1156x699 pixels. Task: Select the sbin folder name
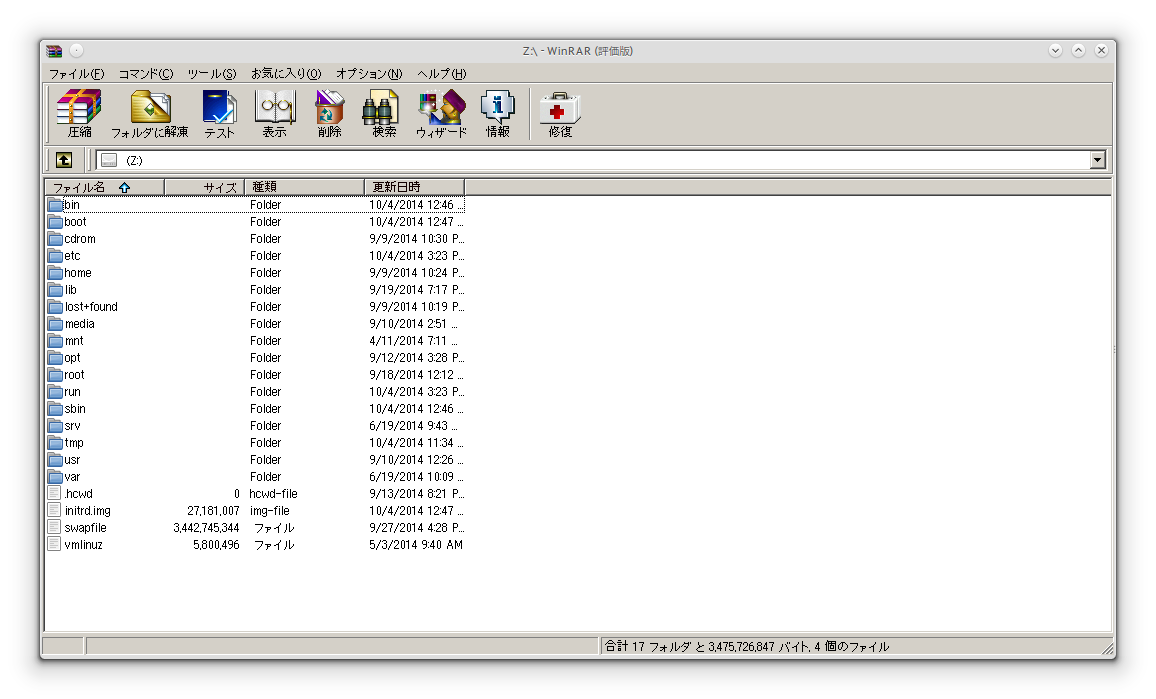74,408
